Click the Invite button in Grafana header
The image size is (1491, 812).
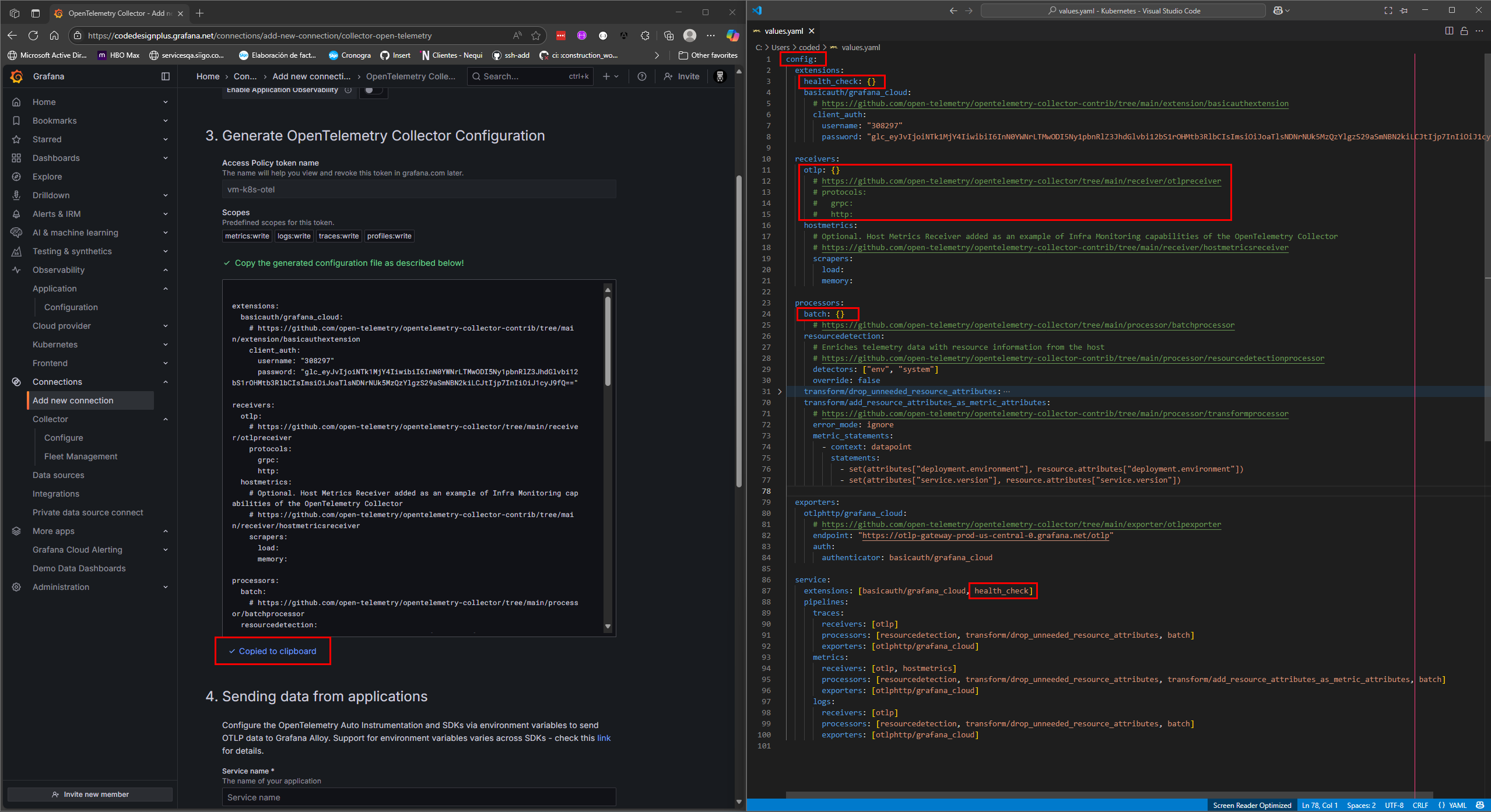[x=682, y=76]
